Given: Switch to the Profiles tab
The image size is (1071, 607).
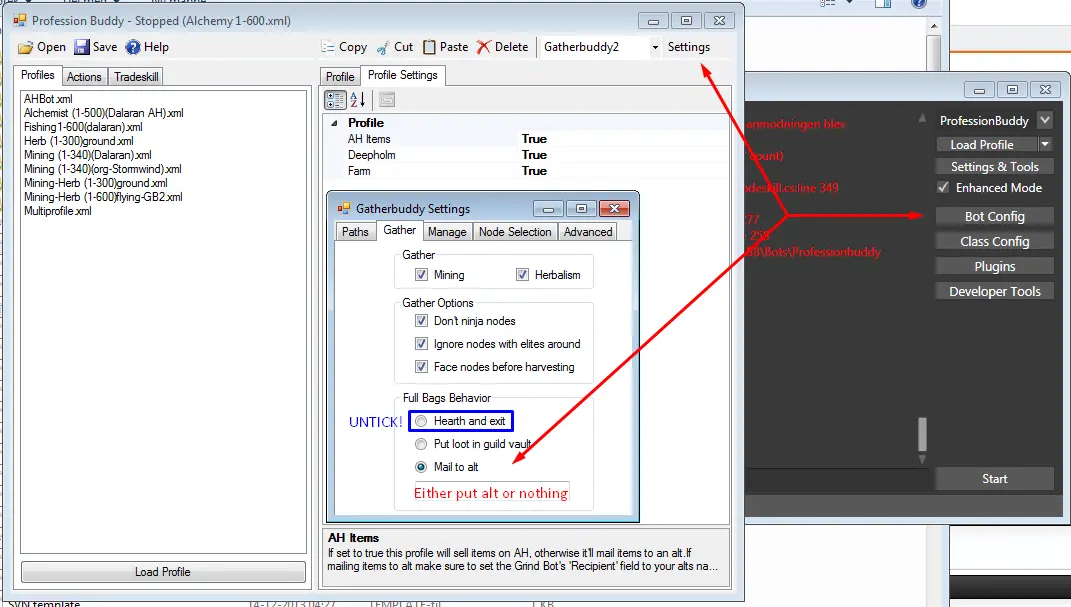Looking at the screenshot, I should pyautogui.click(x=38, y=75).
